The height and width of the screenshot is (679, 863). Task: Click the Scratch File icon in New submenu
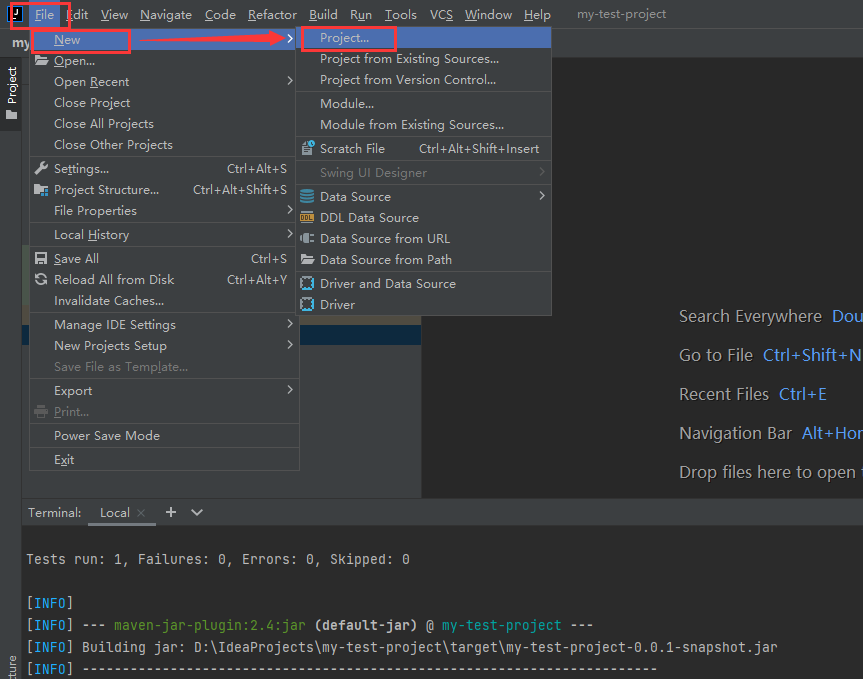point(307,146)
